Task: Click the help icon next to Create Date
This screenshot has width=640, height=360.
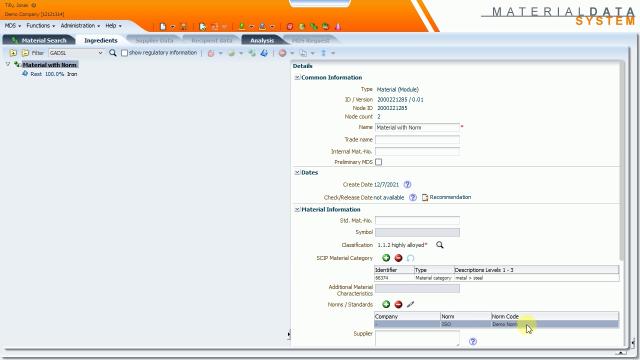Action: [x=407, y=184]
